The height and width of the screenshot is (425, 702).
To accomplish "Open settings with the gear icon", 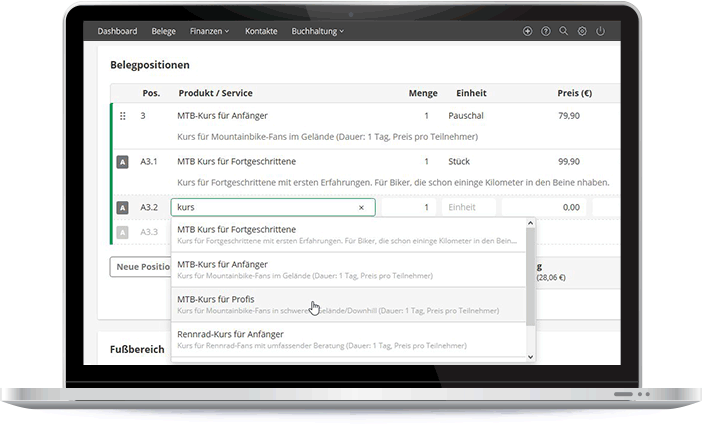I will (x=582, y=32).
